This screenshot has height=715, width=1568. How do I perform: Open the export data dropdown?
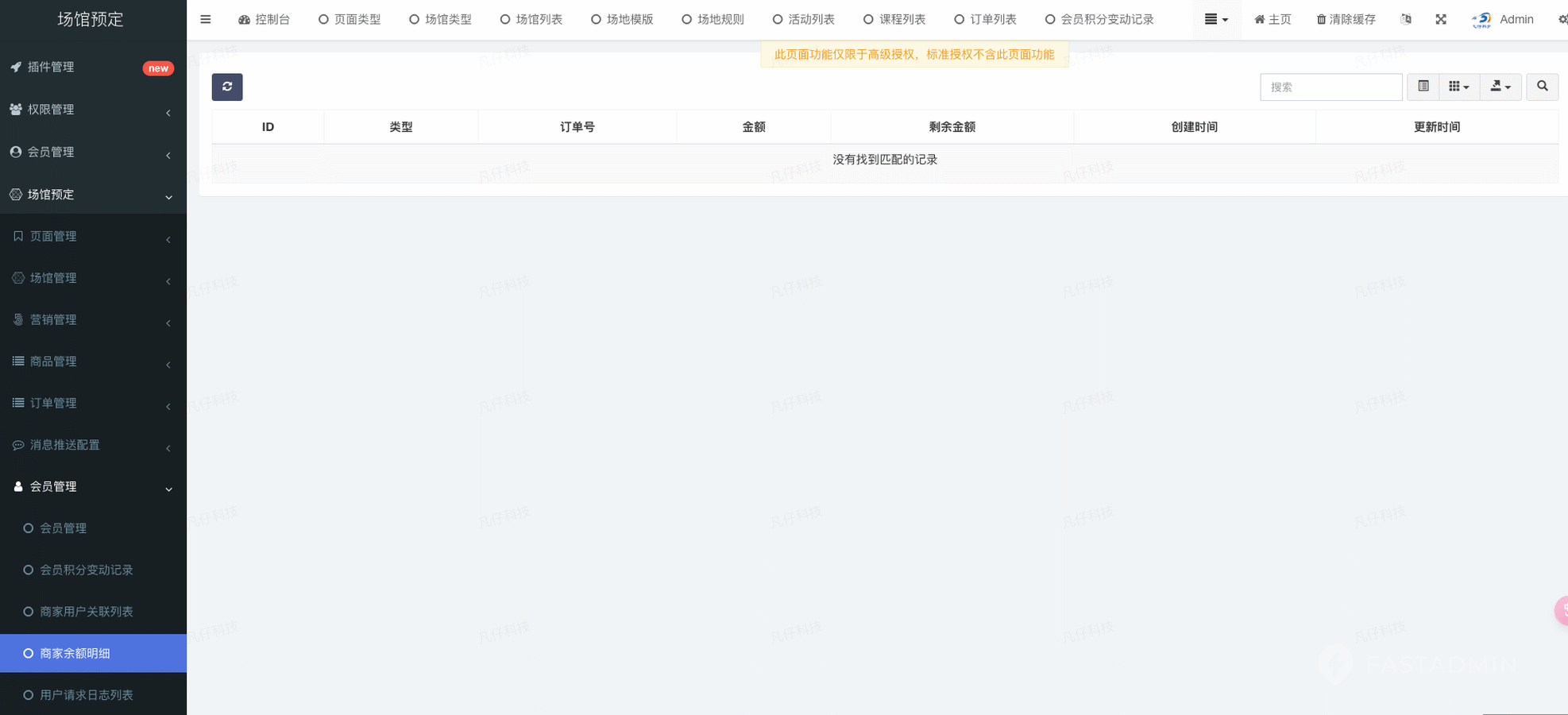(x=1500, y=87)
